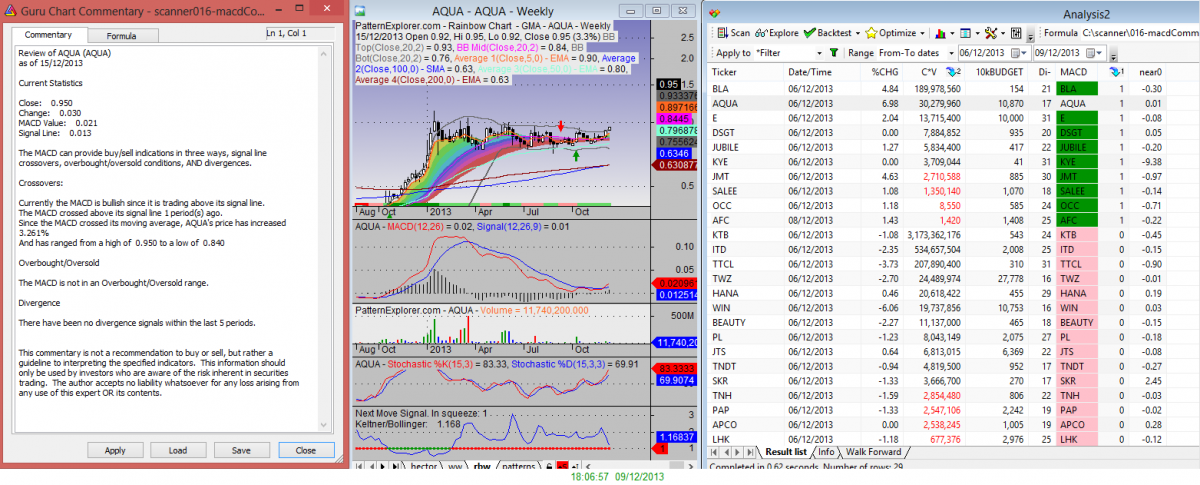Click the parameters sliders icon
Image resolution: width=1200 pixels, height=485 pixels.
tap(1016, 33)
